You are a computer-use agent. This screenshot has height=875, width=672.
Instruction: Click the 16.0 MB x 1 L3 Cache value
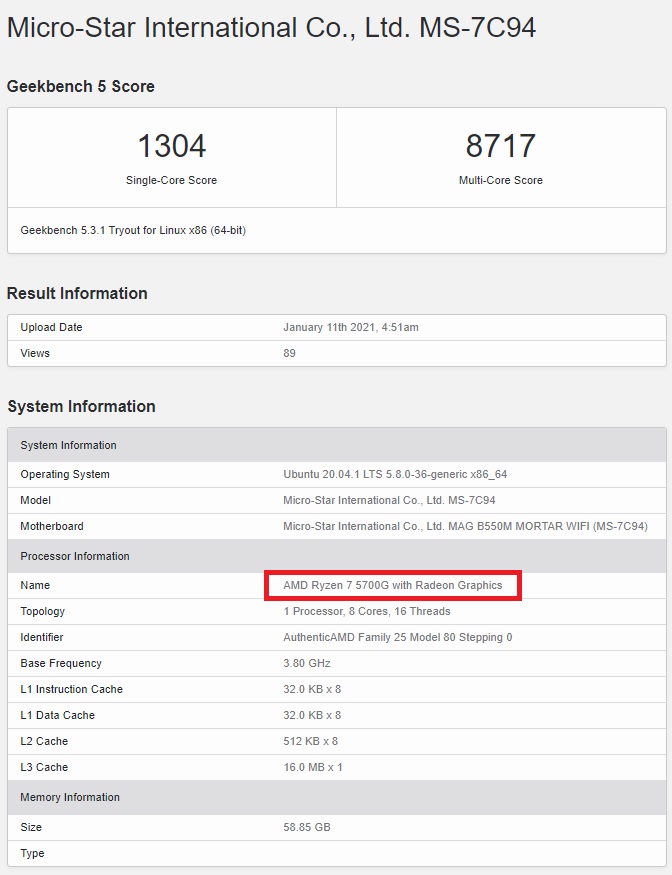(313, 767)
